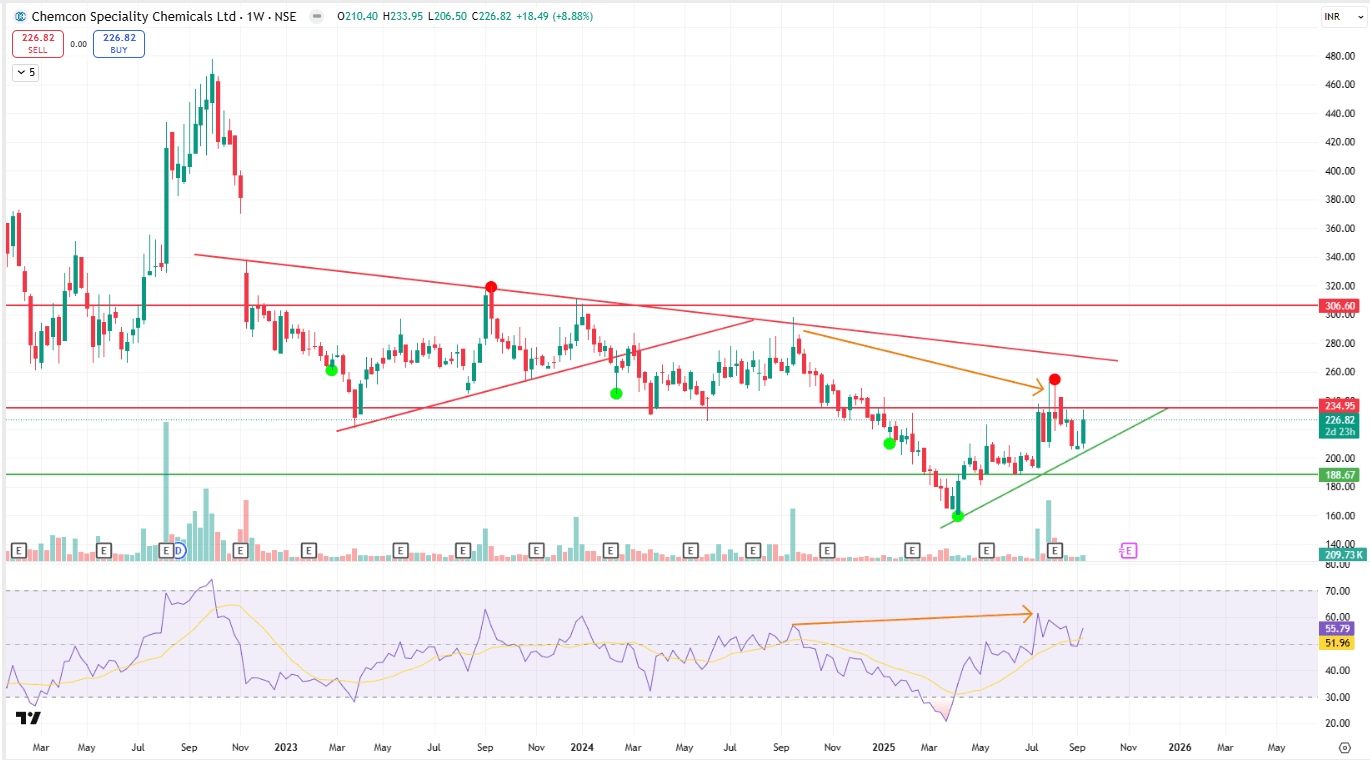Click the 2026 label on the time axis
This screenshot has width=1370, height=760.
(1180, 746)
